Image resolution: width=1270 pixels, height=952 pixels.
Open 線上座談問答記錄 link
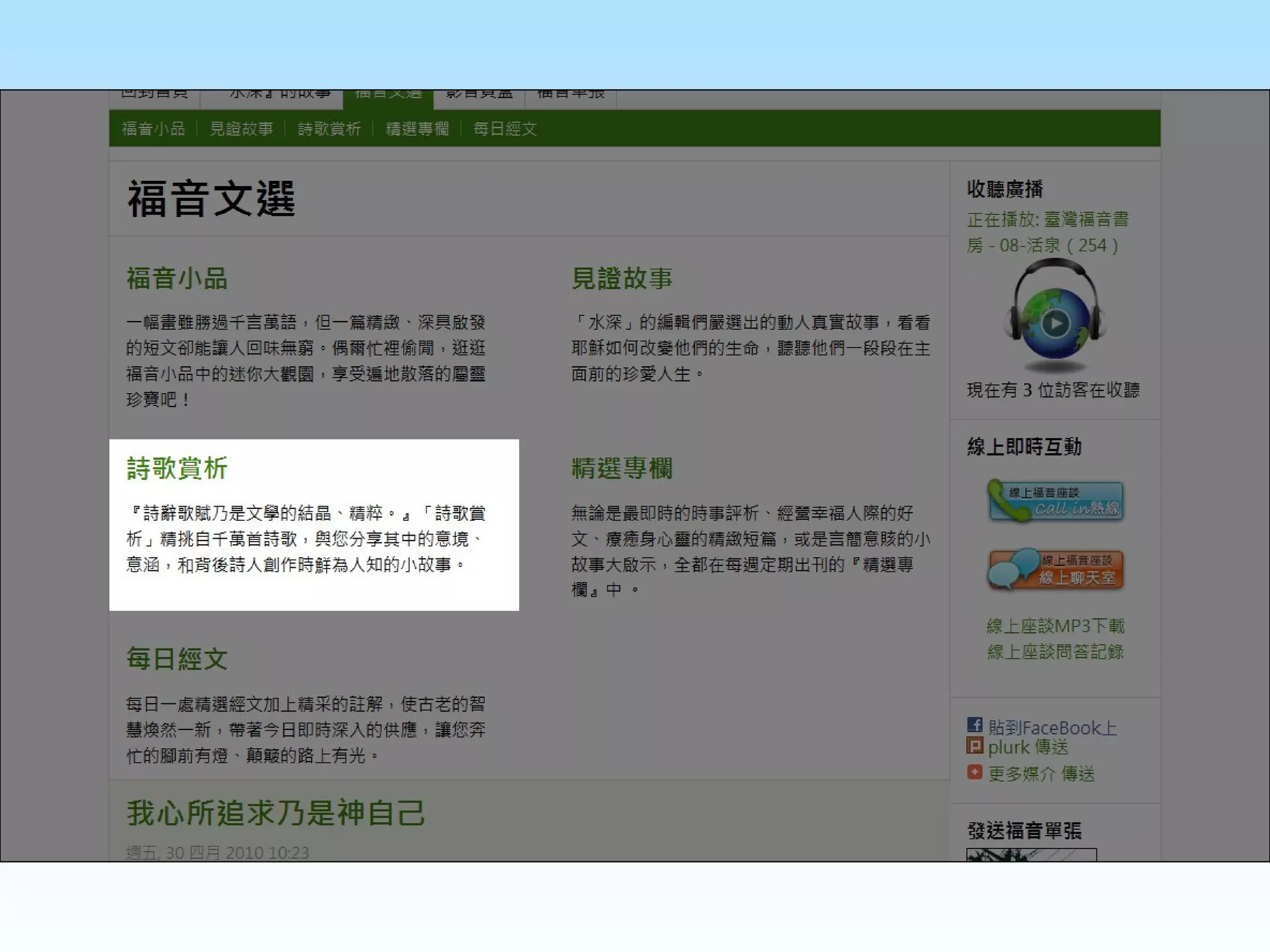coord(1055,652)
